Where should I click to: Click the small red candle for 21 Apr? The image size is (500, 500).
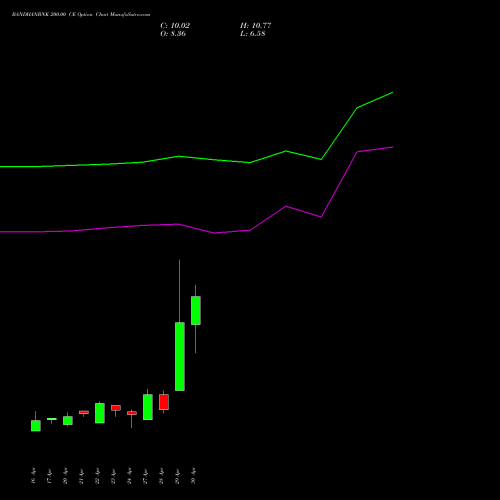(84, 412)
